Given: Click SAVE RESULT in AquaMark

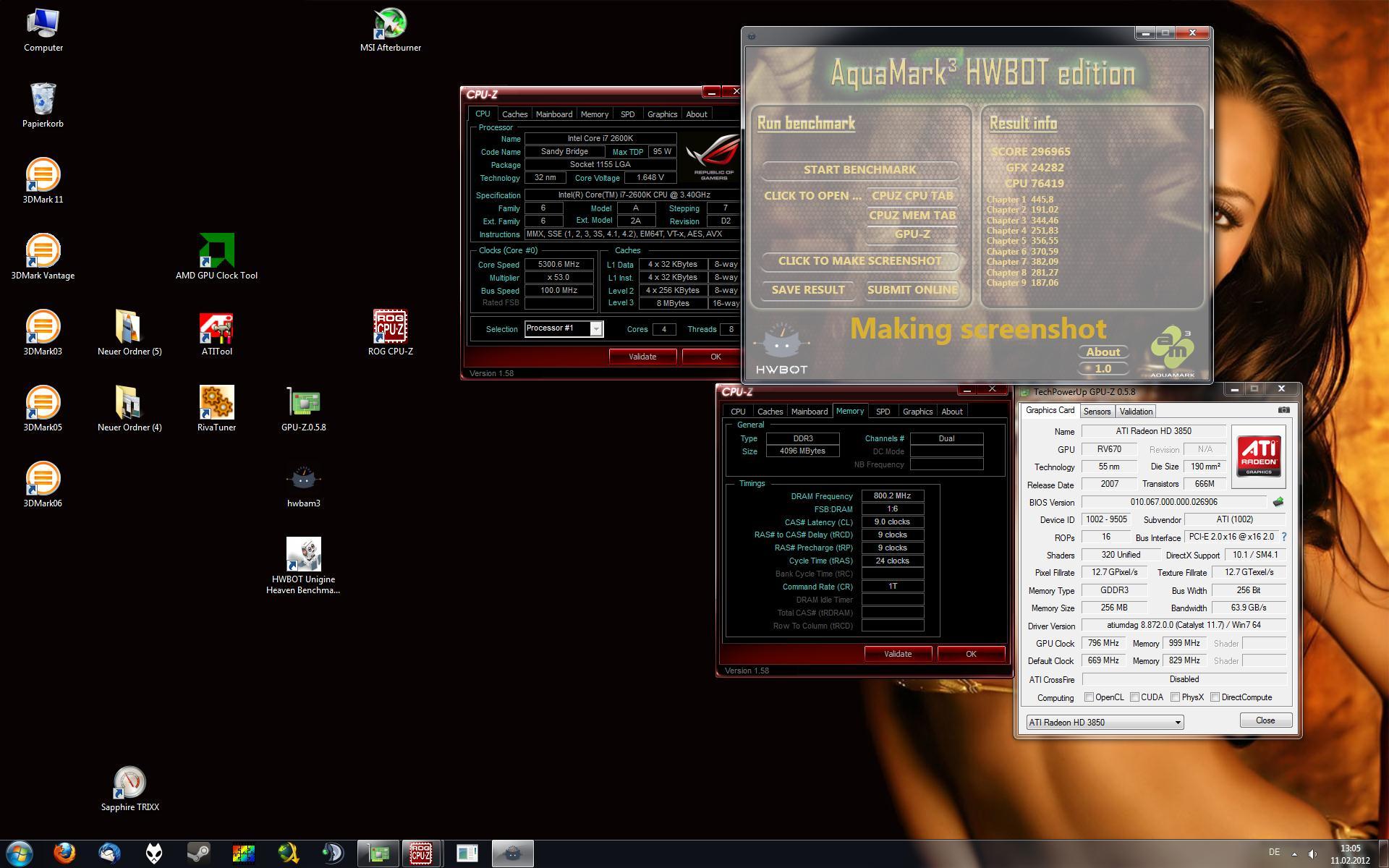Looking at the screenshot, I should tap(808, 289).
